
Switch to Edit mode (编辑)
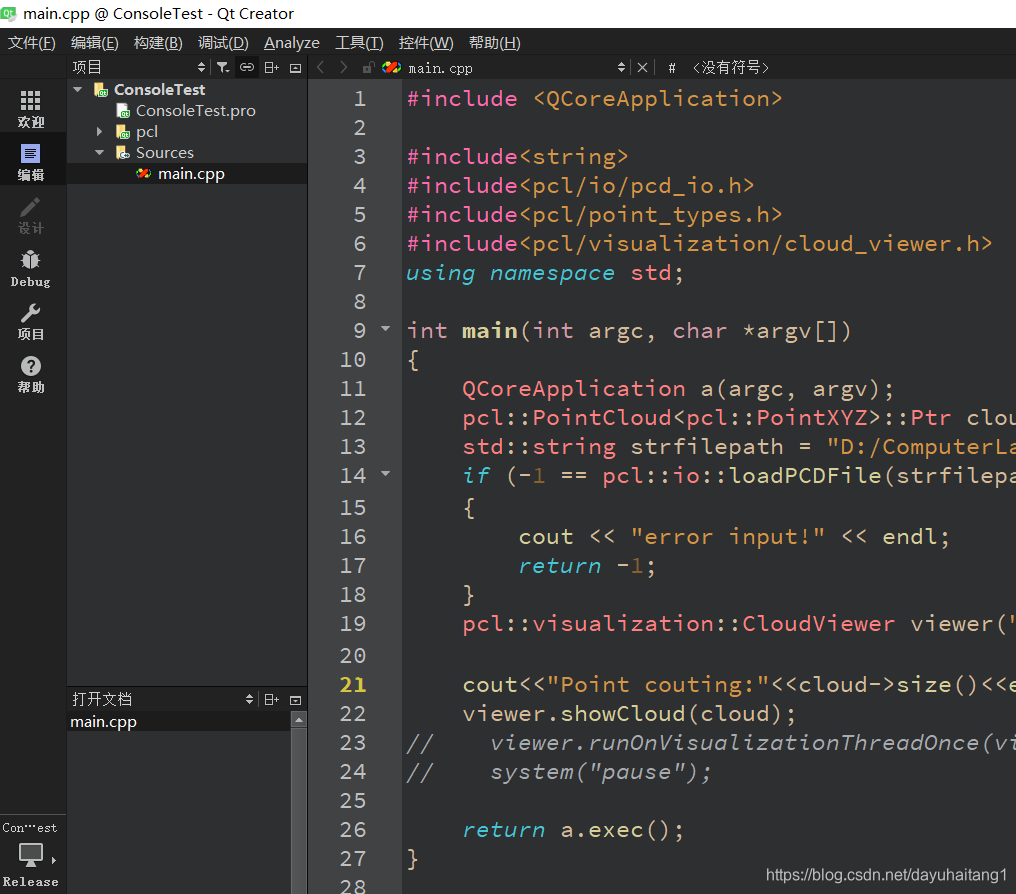click(30, 162)
